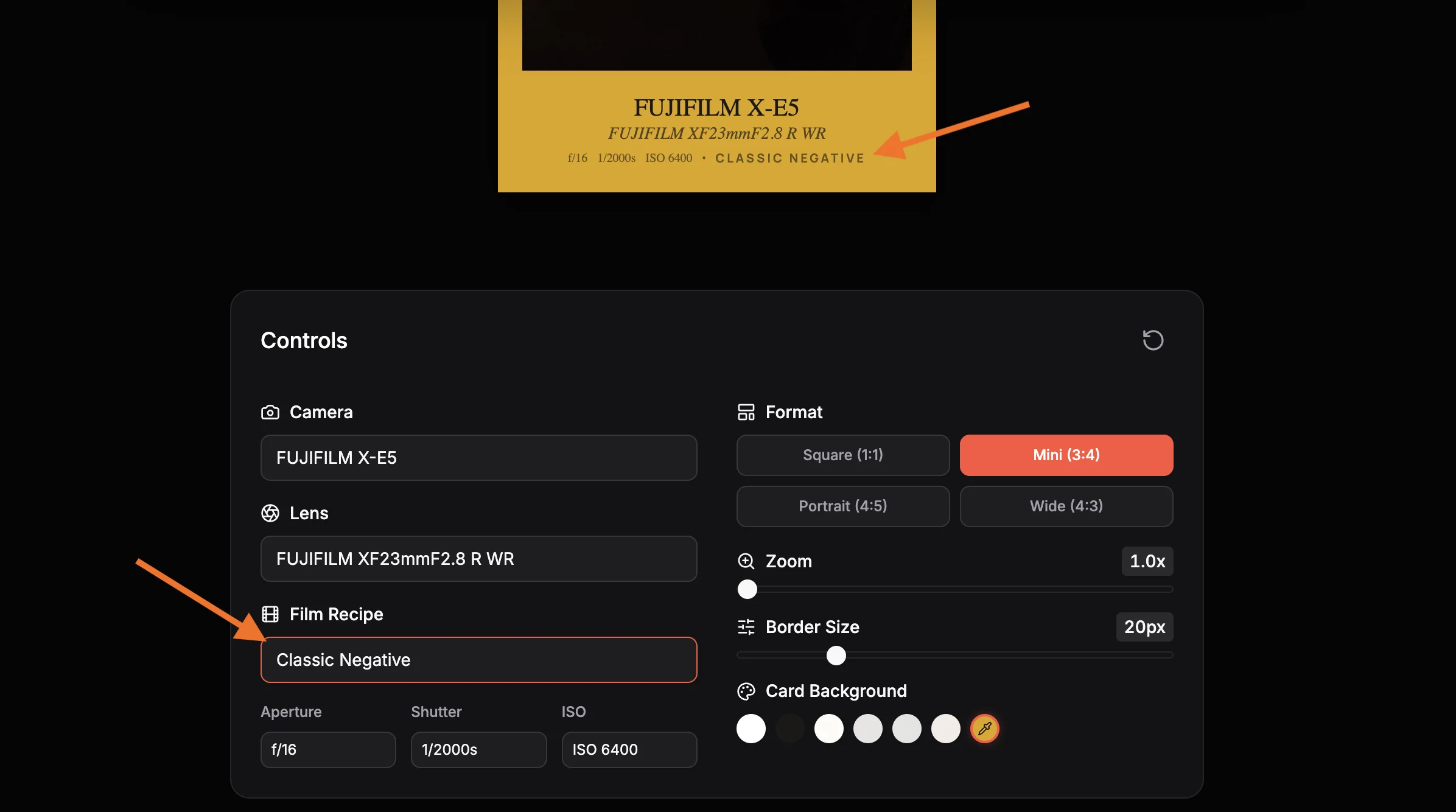Choose the fifth pale gray background swatch

(907, 729)
